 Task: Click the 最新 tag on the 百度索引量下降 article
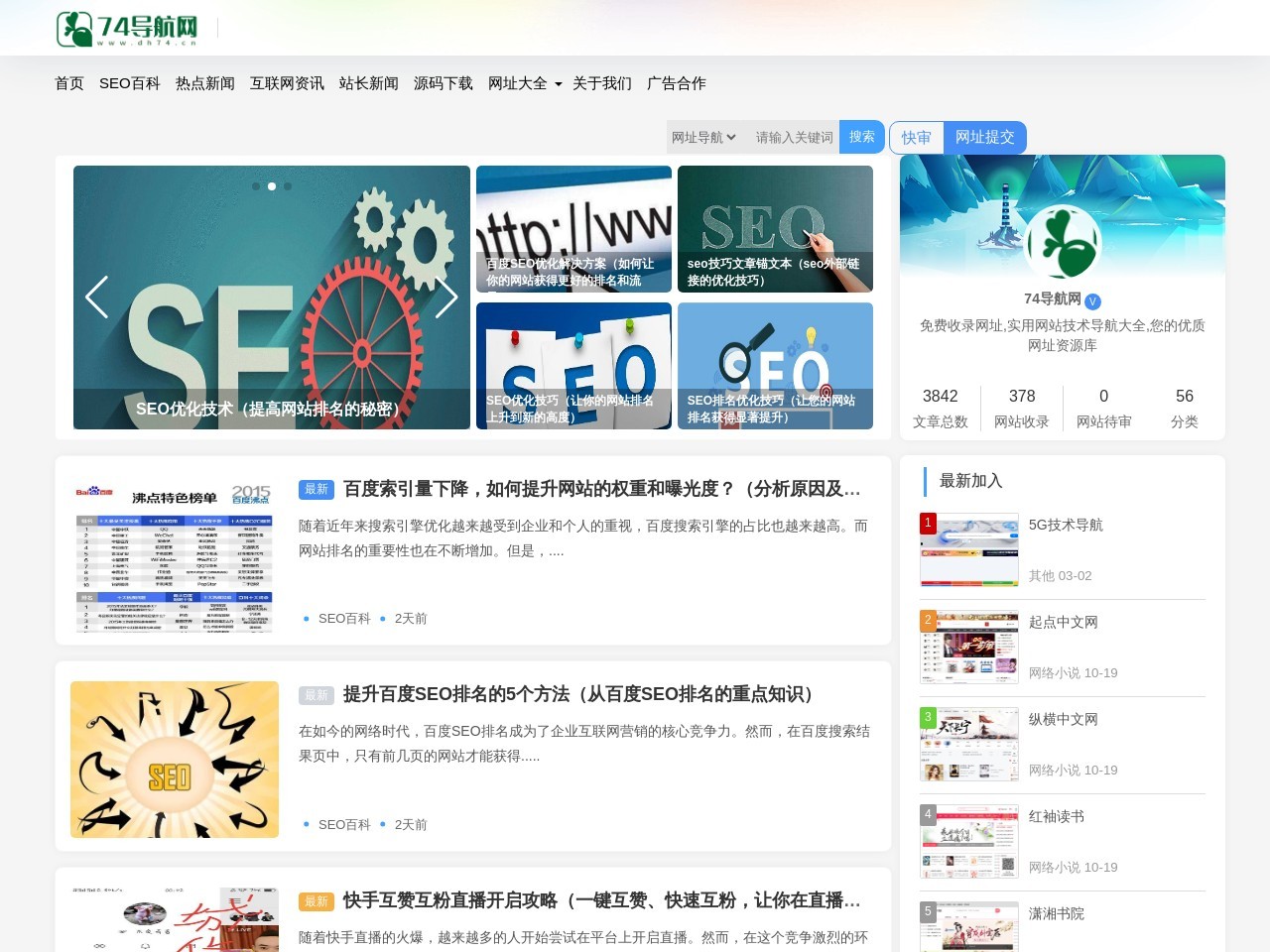click(316, 489)
